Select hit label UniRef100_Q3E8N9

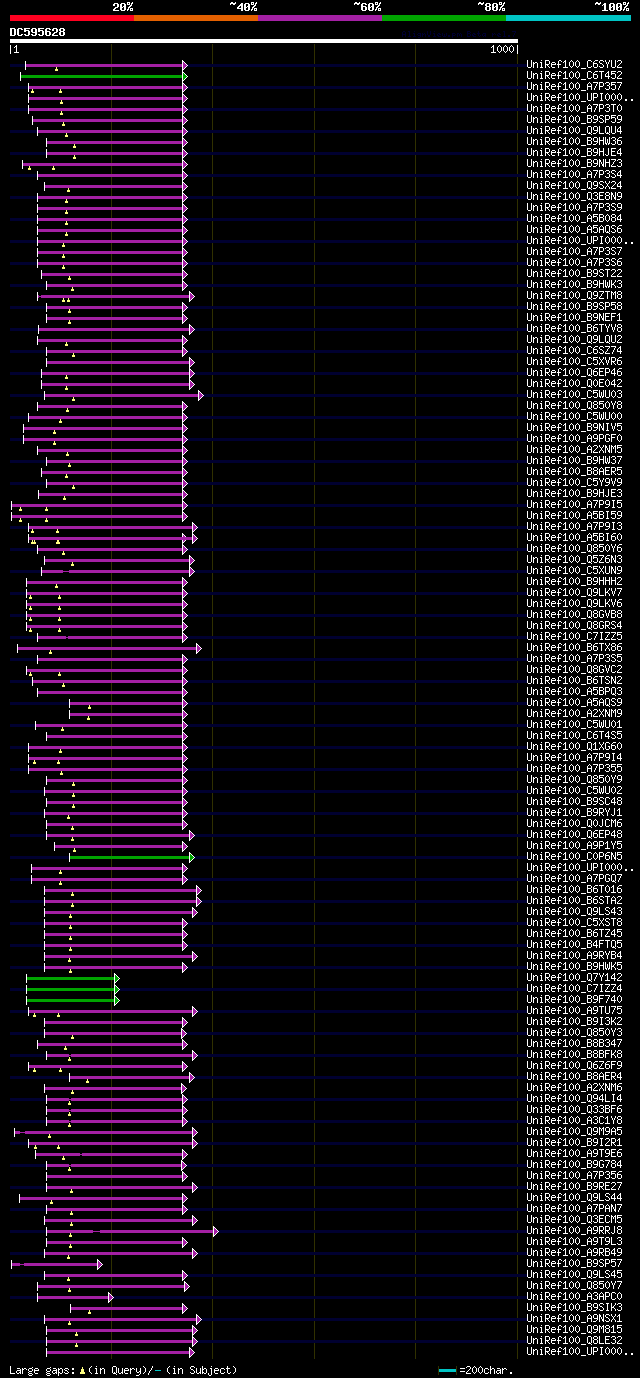click(x=574, y=196)
